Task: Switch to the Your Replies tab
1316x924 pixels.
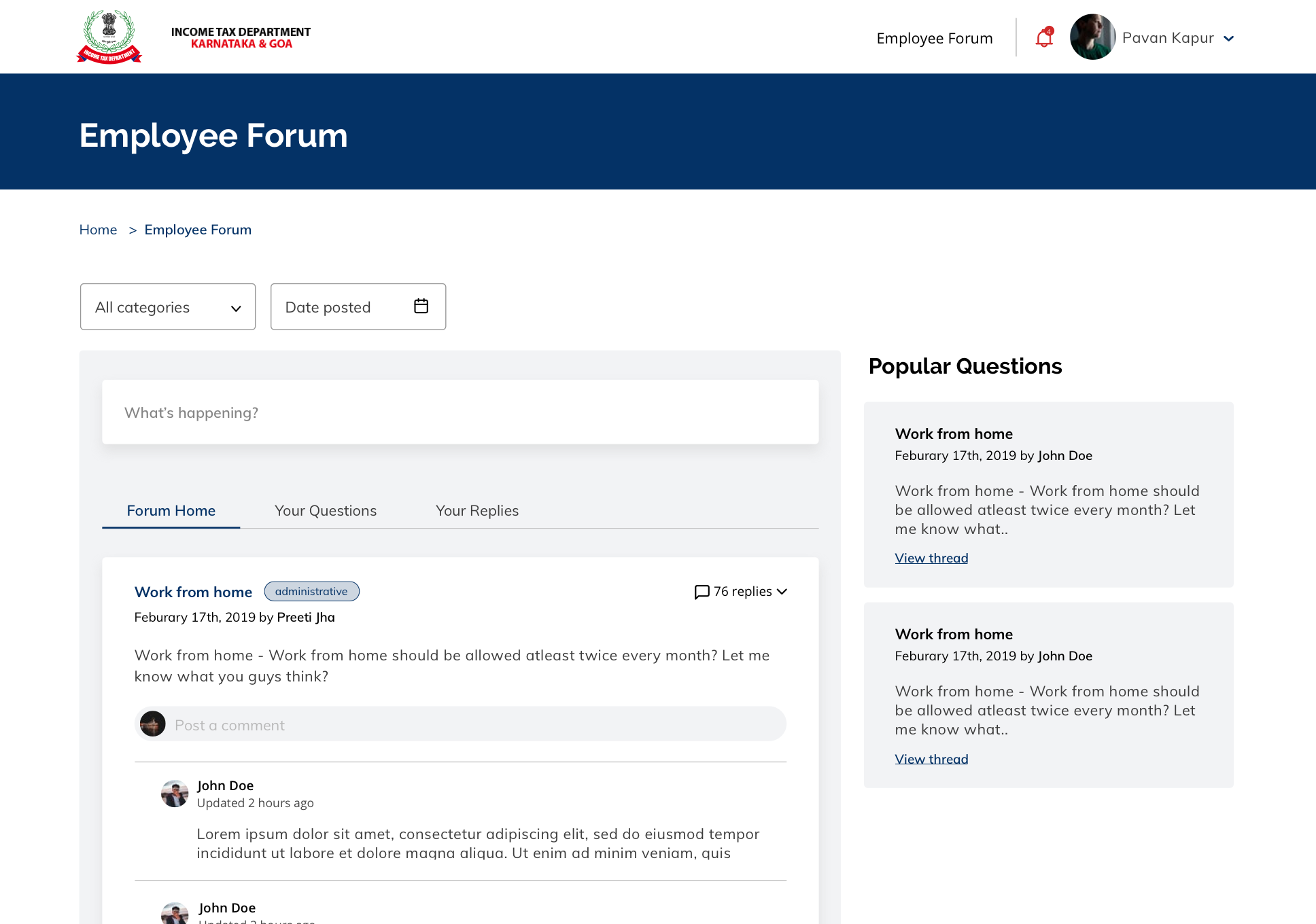Action: click(x=477, y=511)
